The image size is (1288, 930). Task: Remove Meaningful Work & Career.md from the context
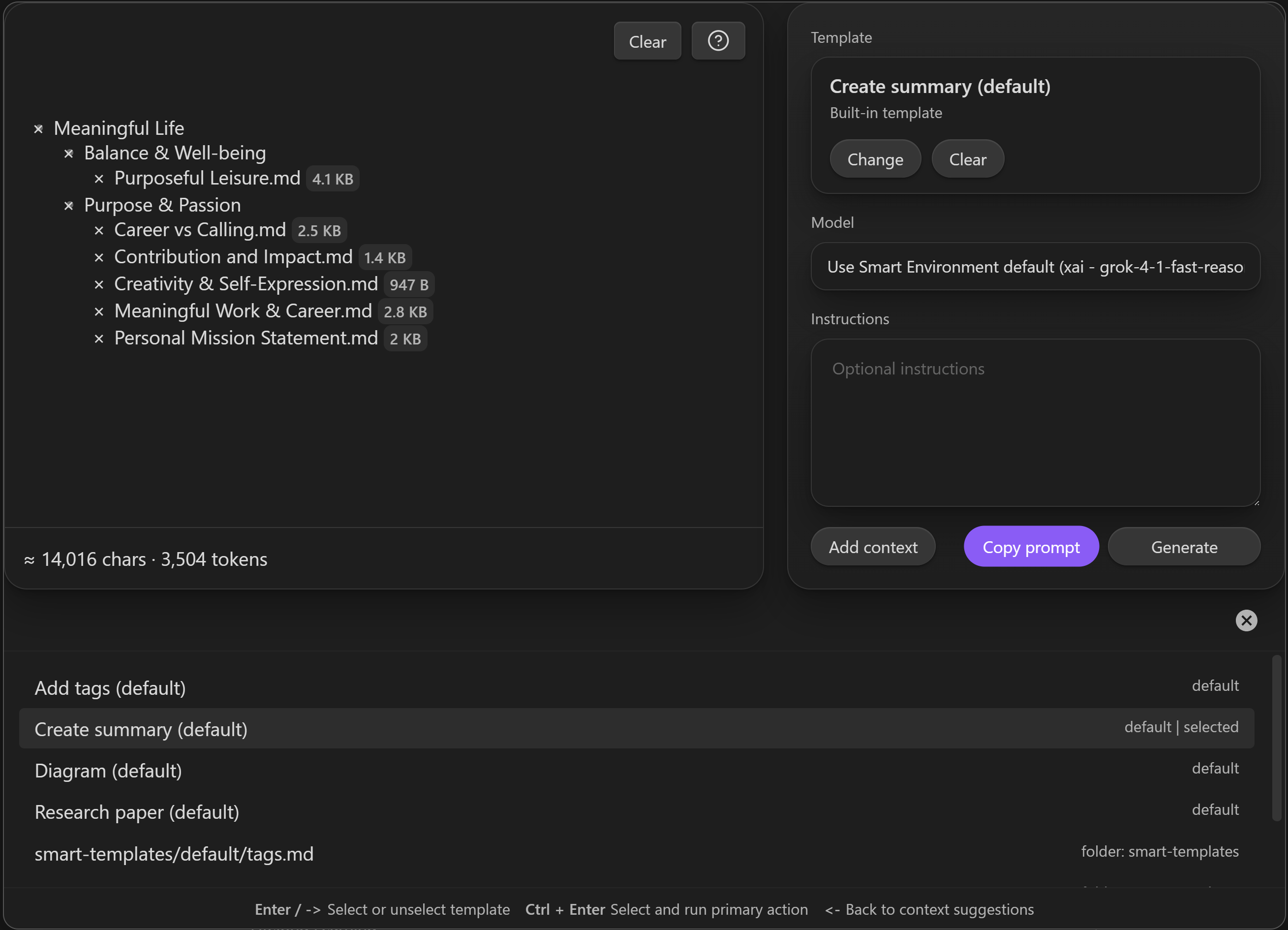[99, 312]
